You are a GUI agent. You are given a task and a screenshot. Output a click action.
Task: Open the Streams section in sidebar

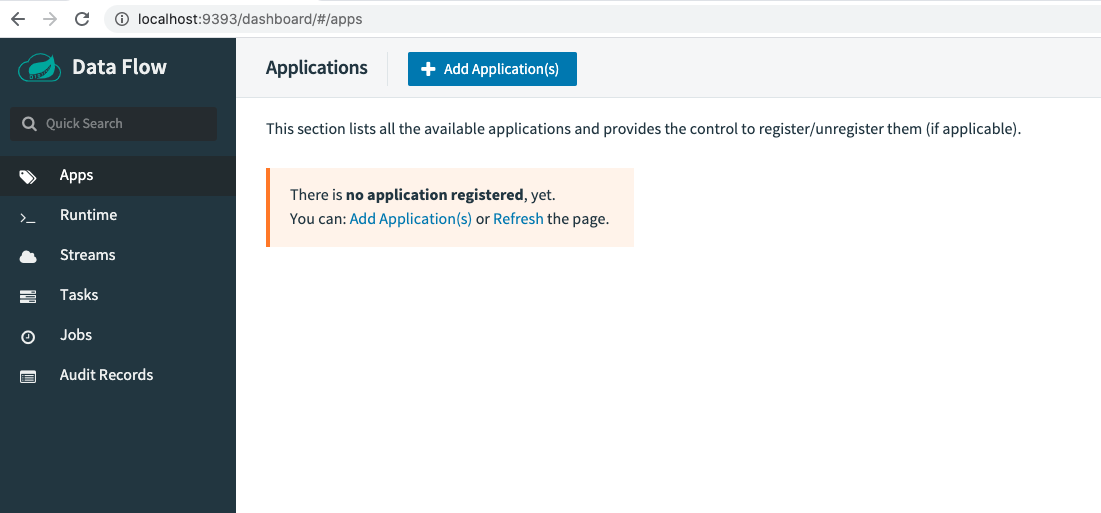click(87, 255)
